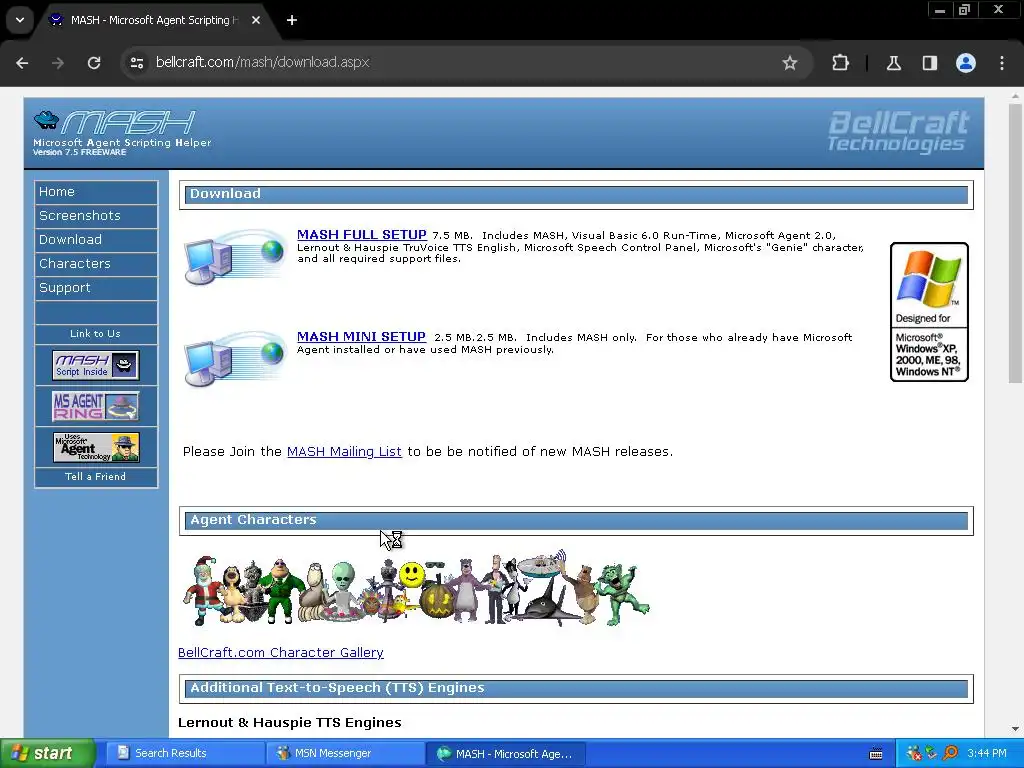
Task: Click the page vertical scrollbar thumb
Action: [x=1015, y=244]
